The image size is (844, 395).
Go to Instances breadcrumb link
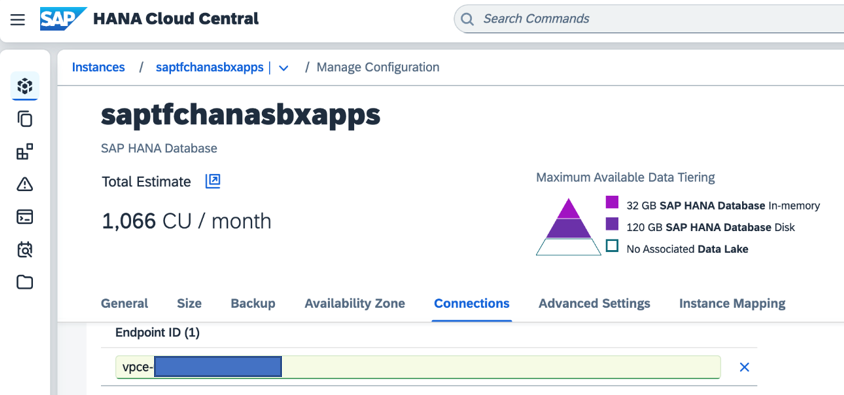pos(99,67)
